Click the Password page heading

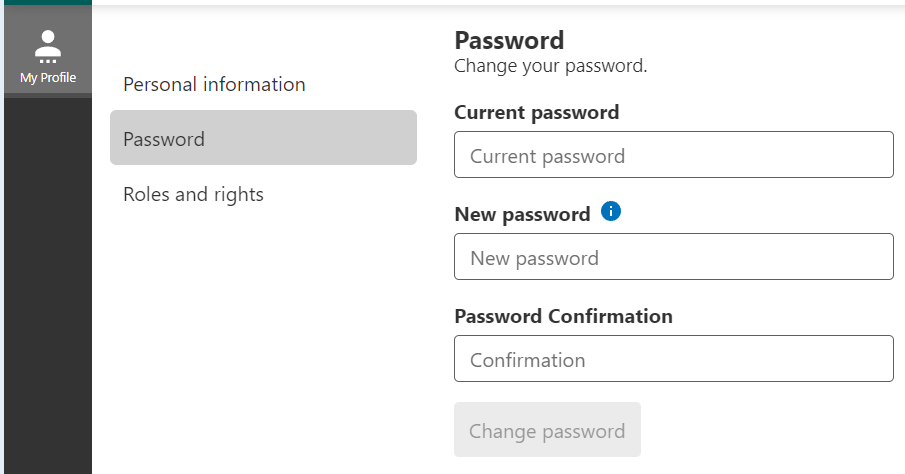click(509, 40)
